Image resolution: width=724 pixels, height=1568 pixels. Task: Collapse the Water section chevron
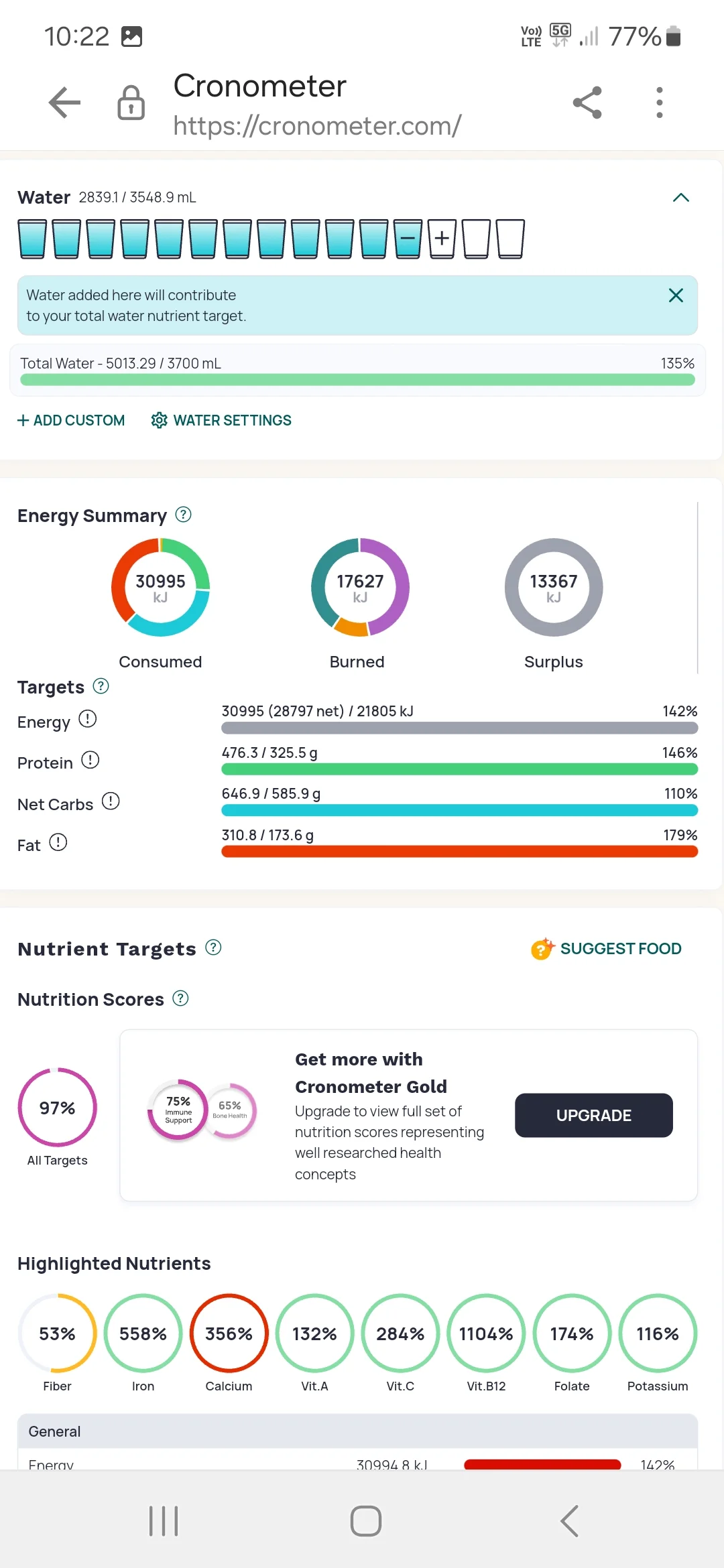coord(680,198)
